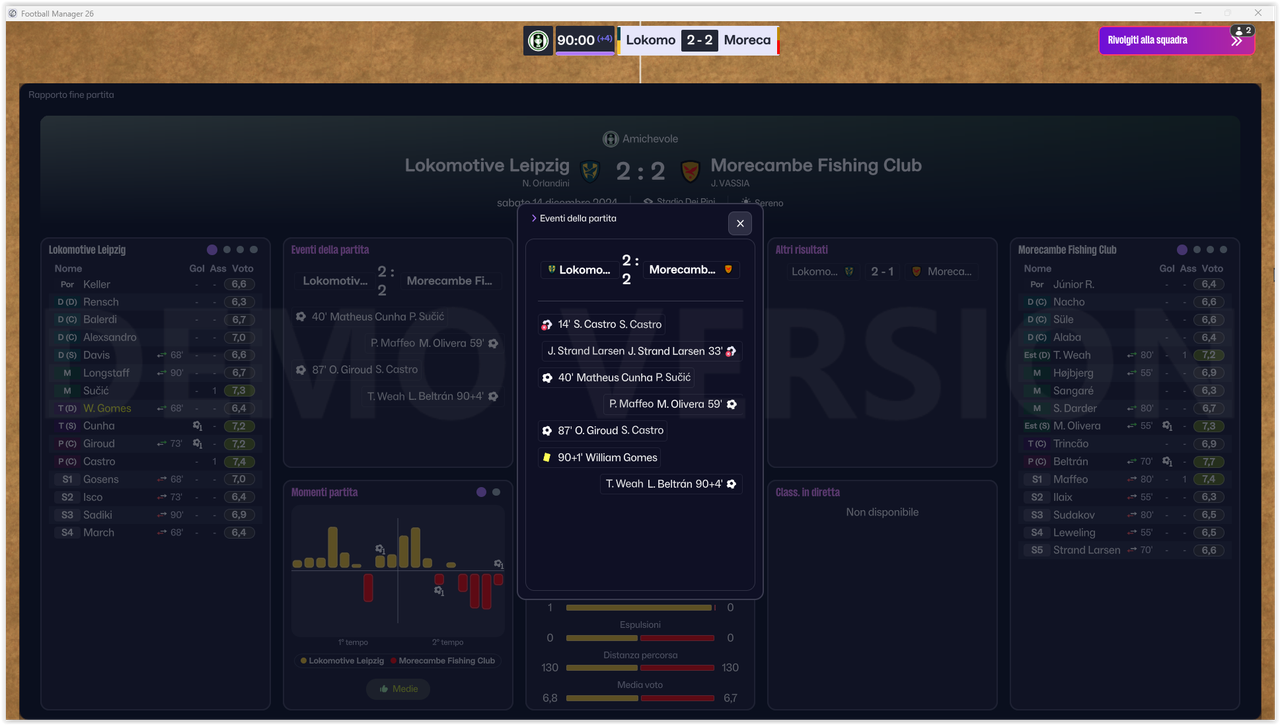Click the ball icon at 87' O. Giroud in popup
Image resolution: width=1280 pixels, height=725 pixels.
coord(547,431)
